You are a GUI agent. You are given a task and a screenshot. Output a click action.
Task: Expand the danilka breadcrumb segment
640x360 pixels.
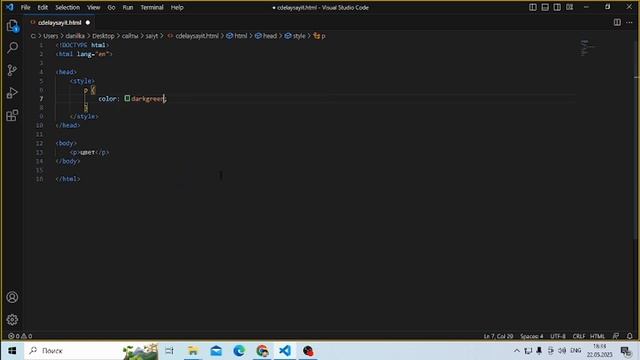pos(75,36)
